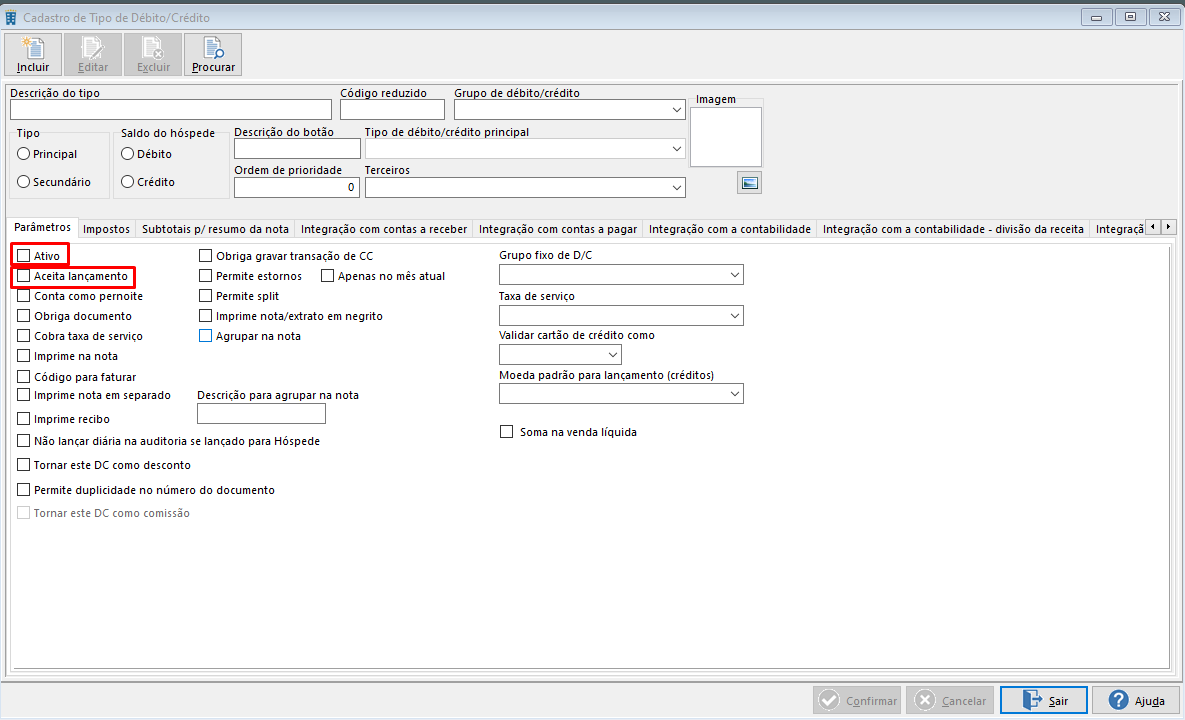The image size is (1185, 720).
Task: Toggle Agrupar na nota checkbox
Action: (x=206, y=336)
